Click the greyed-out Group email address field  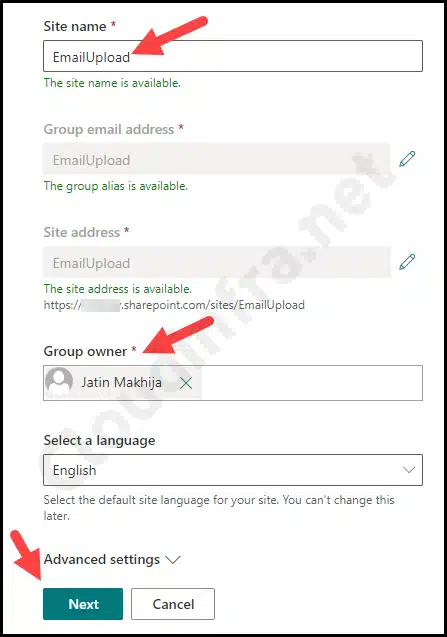[x=217, y=159]
